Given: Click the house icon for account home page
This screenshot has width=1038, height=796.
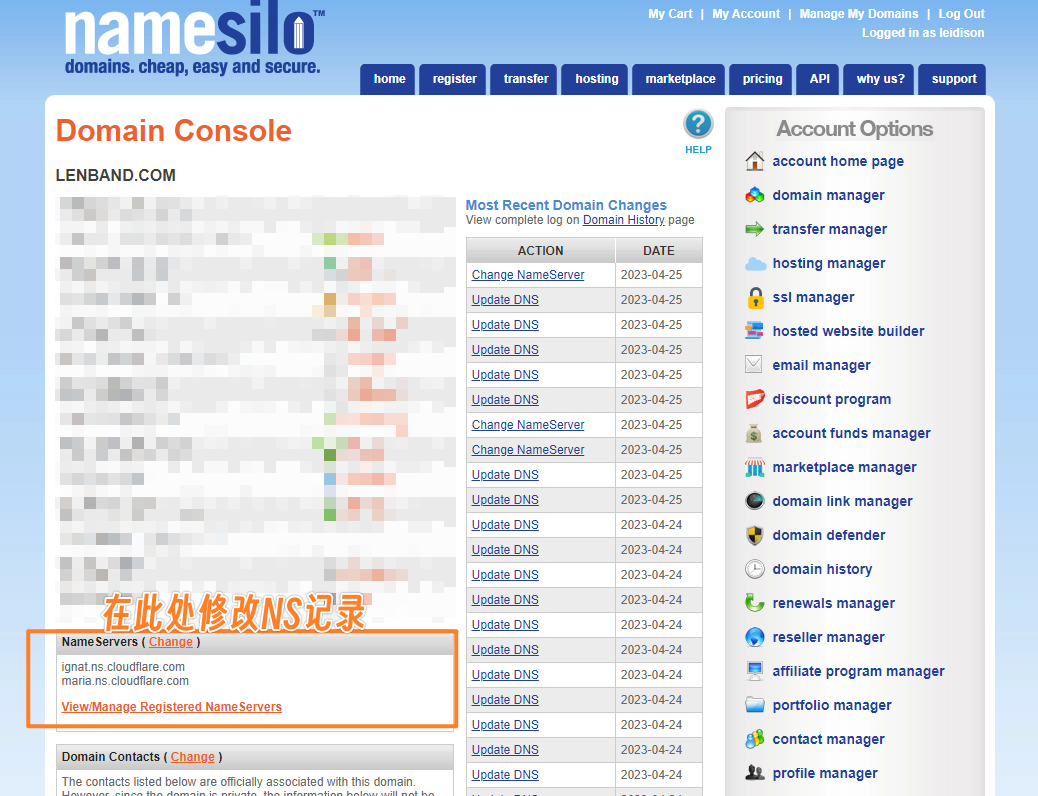Looking at the screenshot, I should click(755, 161).
